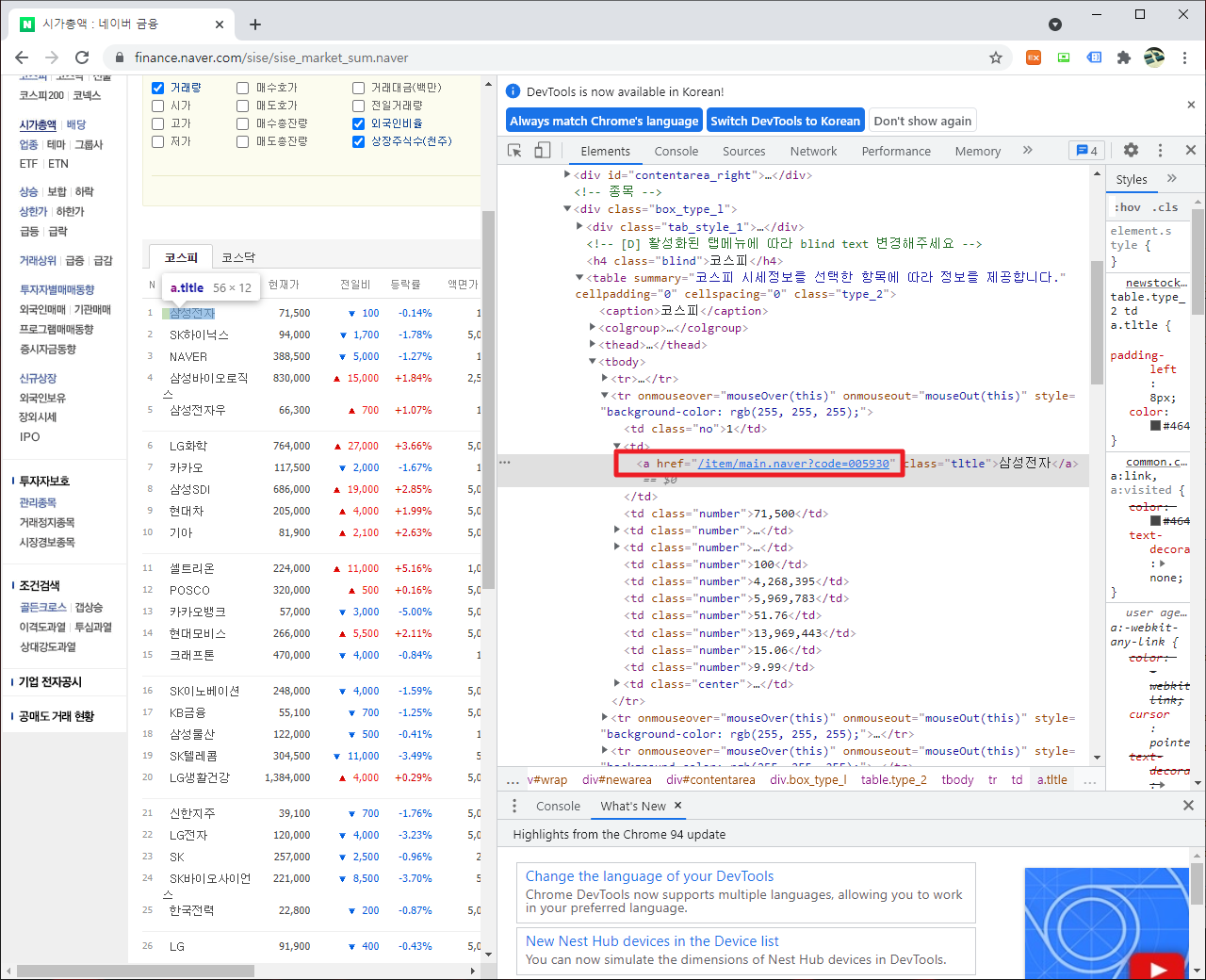The height and width of the screenshot is (980, 1206).
Task: Open the DevTools issues counter showing 4
Action: 1087,151
